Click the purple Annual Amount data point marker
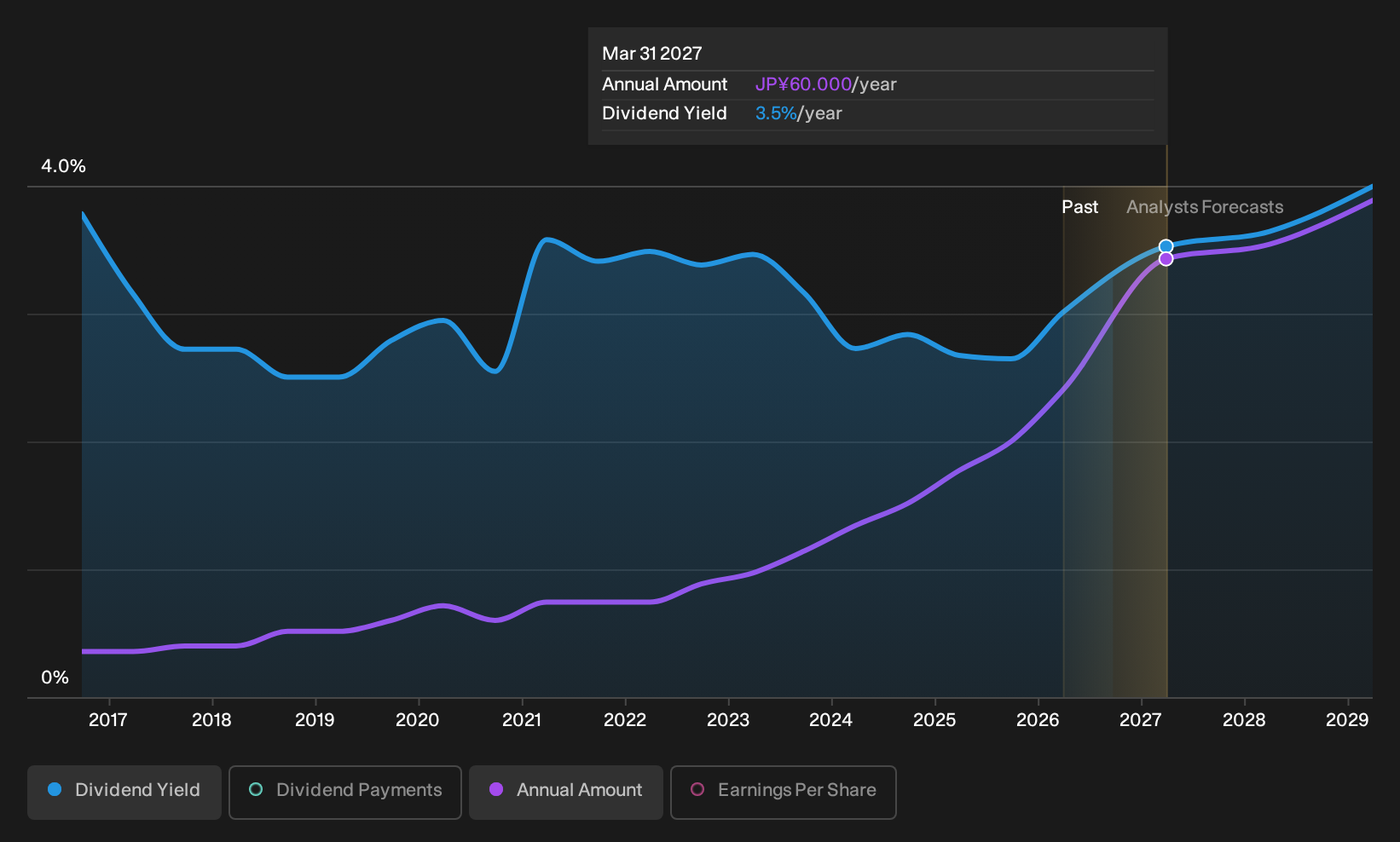 click(1166, 259)
